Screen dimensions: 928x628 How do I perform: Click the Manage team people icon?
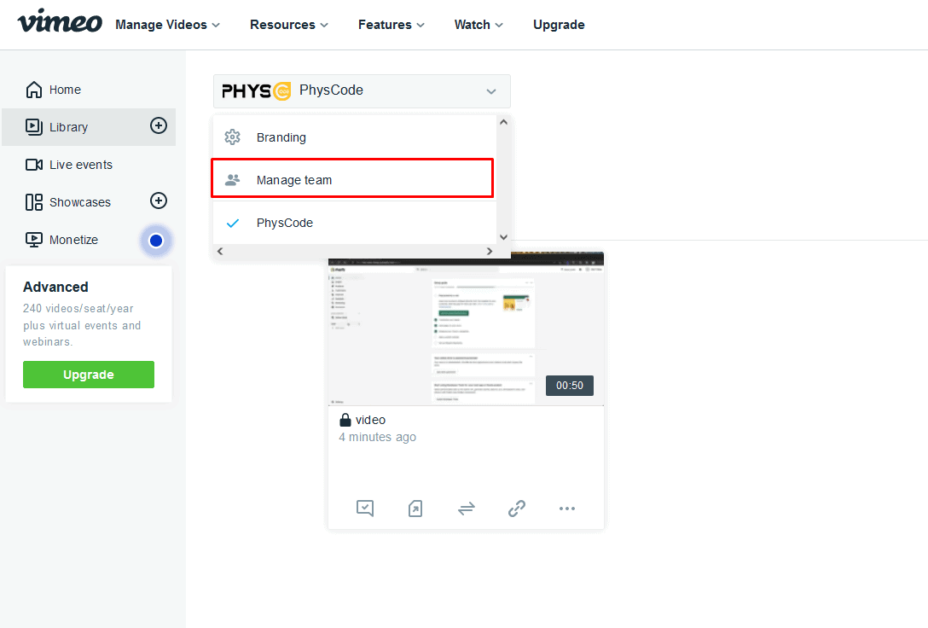click(x=233, y=179)
